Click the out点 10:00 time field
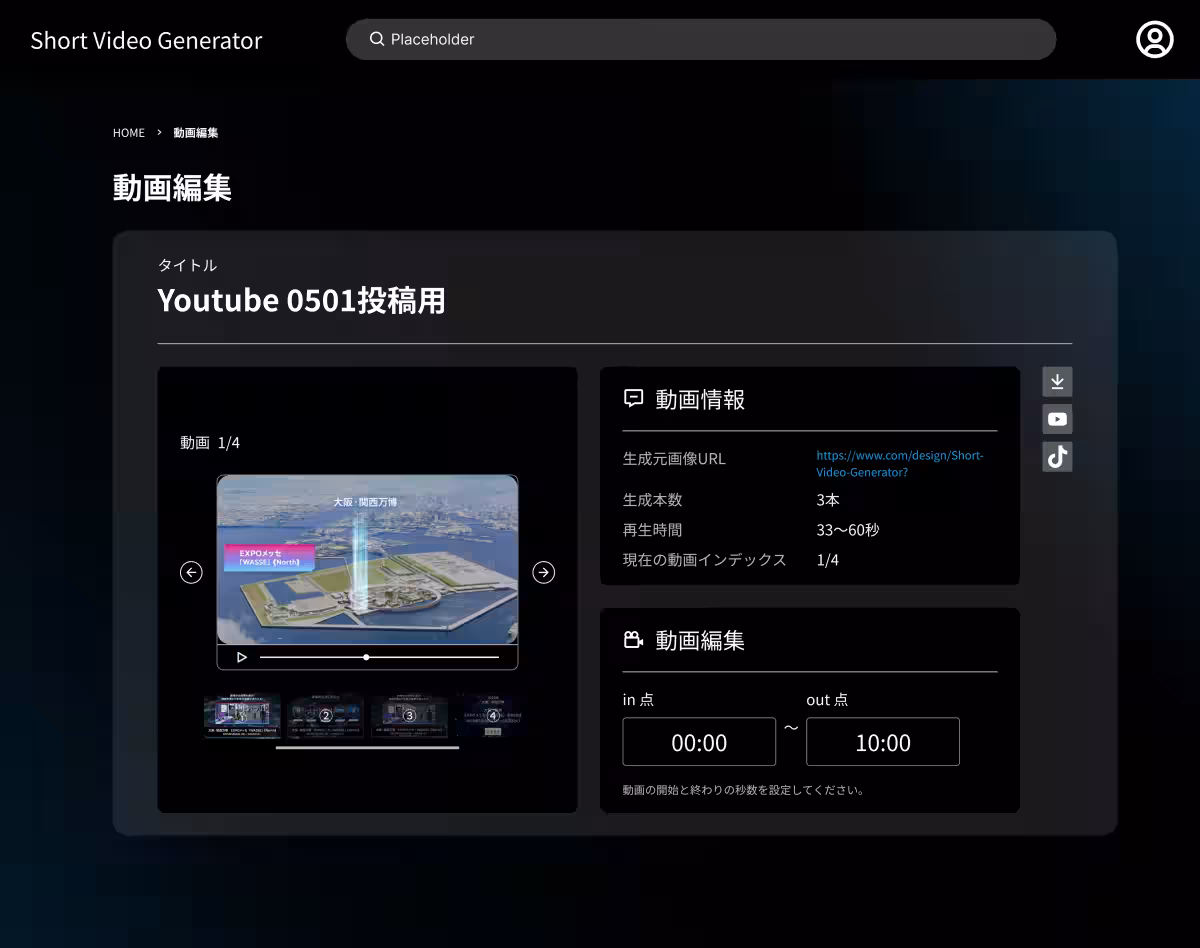Viewport: 1200px width, 948px height. pyautogui.click(x=882, y=741)
